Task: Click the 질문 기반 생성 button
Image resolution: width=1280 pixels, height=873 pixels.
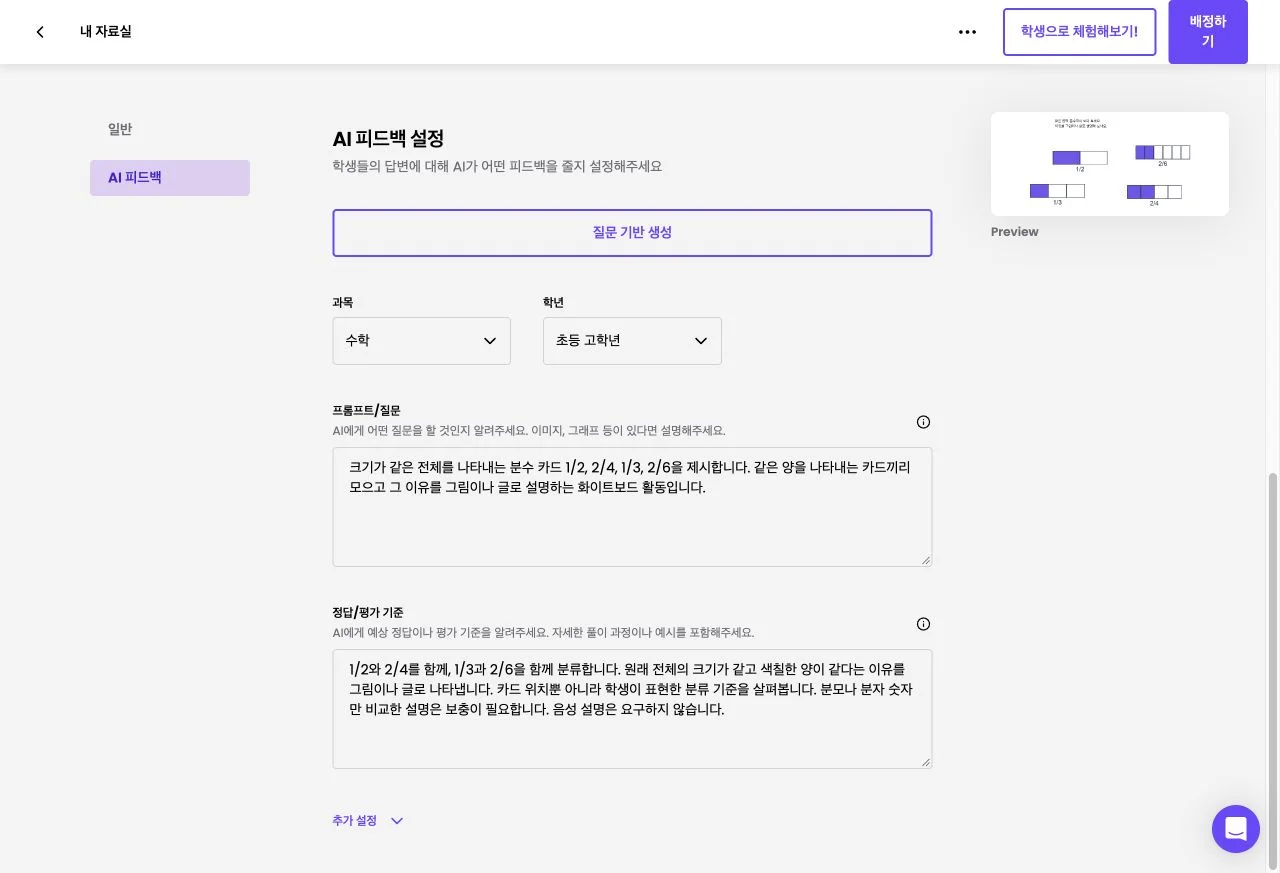Action: [632, 233]
